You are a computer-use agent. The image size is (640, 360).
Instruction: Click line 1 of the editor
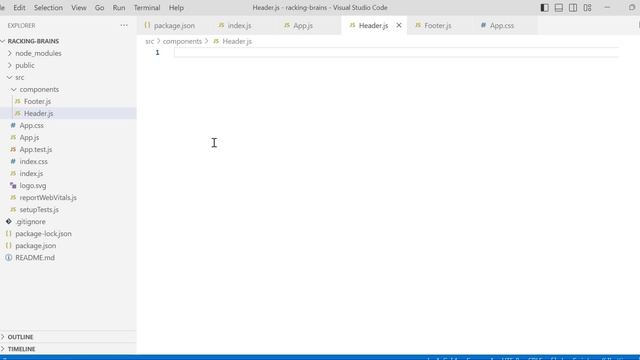click(396, 52)
